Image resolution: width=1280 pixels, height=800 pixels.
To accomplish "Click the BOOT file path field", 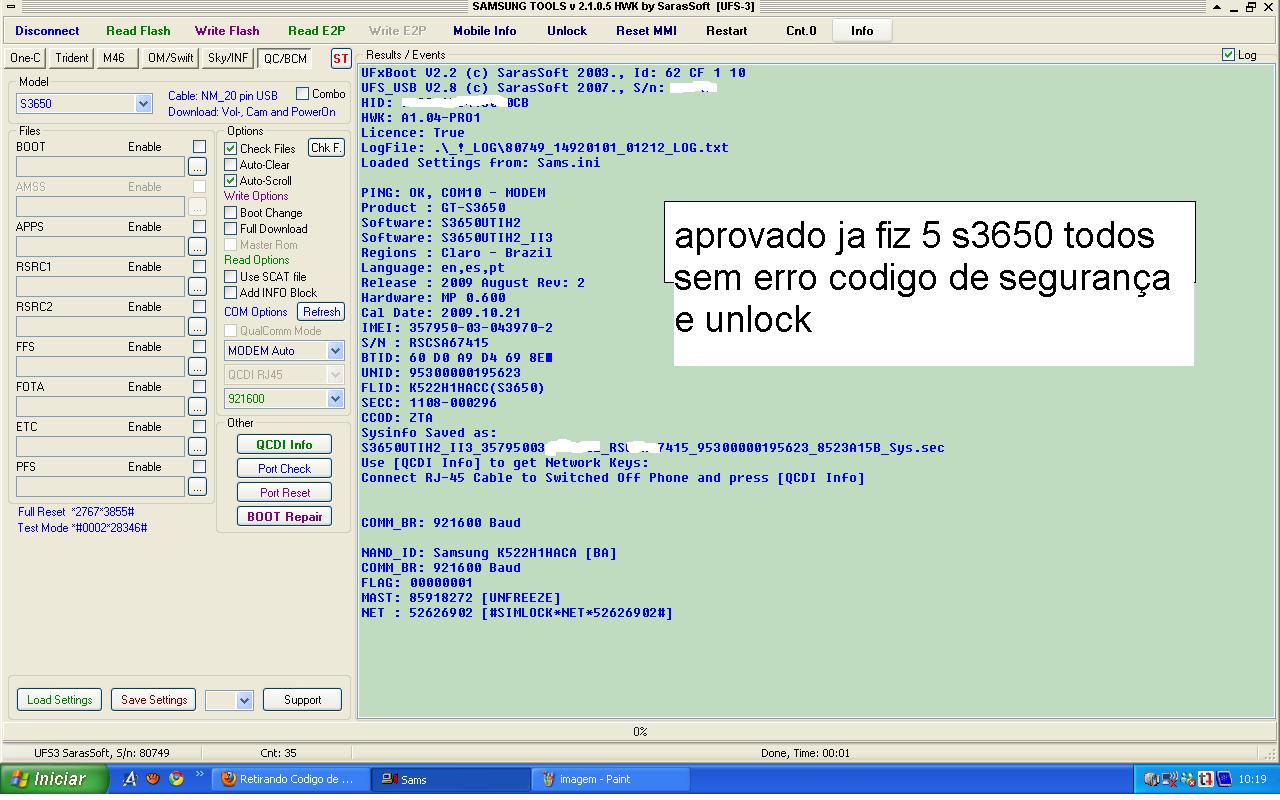I will click(x=100, y=166).
